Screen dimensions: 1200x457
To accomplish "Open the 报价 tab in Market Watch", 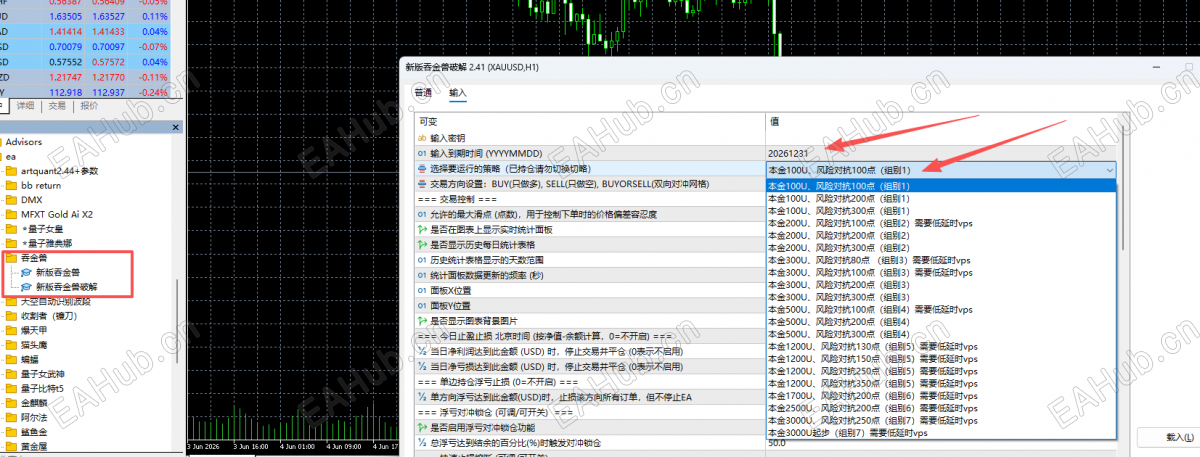I will click(x=89, y=105).
